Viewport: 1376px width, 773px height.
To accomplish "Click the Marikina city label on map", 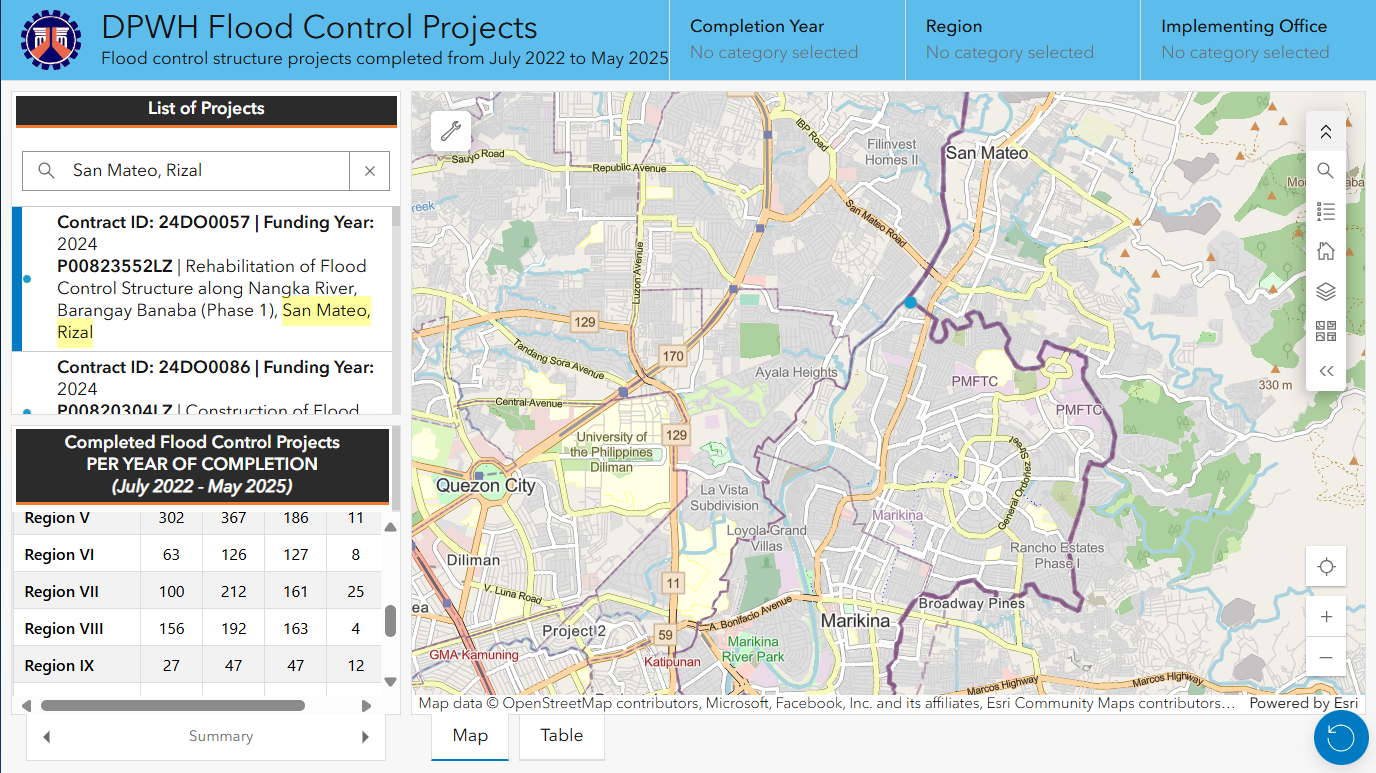I will point(855,621).
